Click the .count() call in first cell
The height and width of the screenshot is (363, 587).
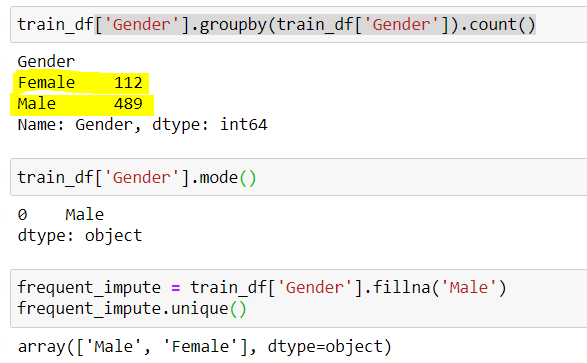[498, 25]
